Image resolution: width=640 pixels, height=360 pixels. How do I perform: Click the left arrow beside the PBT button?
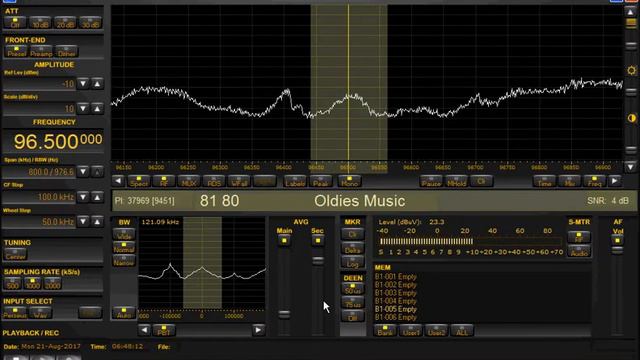tap(144, 330)
